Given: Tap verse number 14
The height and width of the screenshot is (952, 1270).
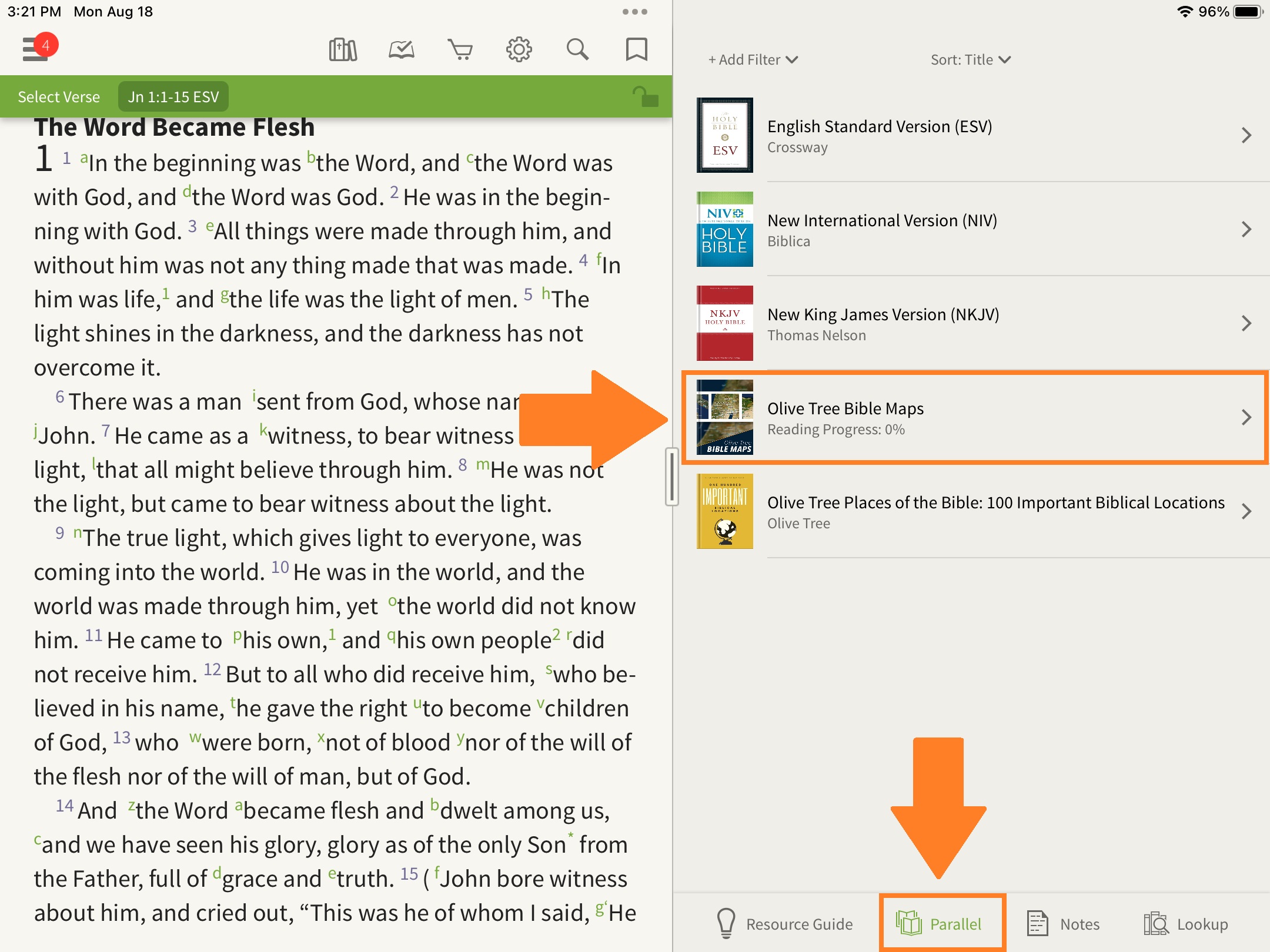Looking at the screenshot, I should tap(65, 806).
